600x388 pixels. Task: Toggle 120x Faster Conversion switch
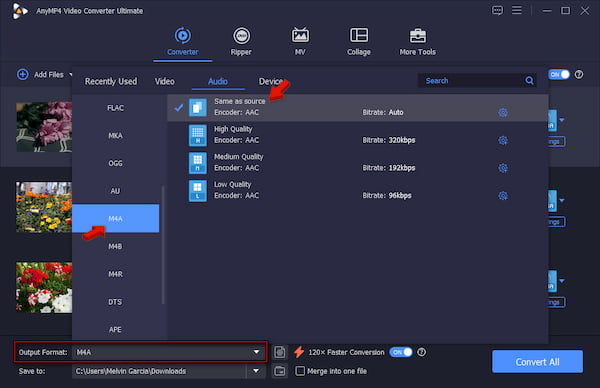click(401, 352)
